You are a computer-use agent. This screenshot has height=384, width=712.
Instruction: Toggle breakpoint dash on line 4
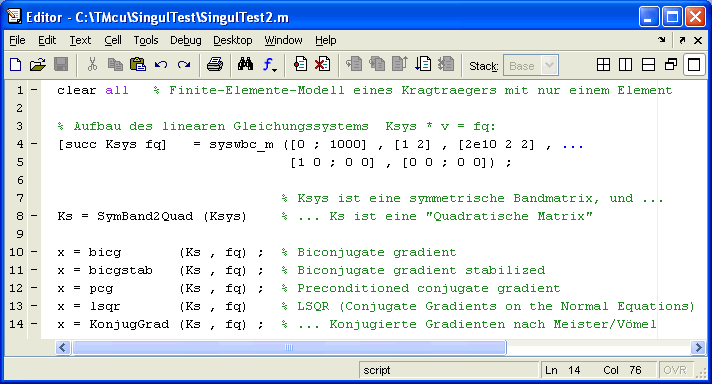34,144
